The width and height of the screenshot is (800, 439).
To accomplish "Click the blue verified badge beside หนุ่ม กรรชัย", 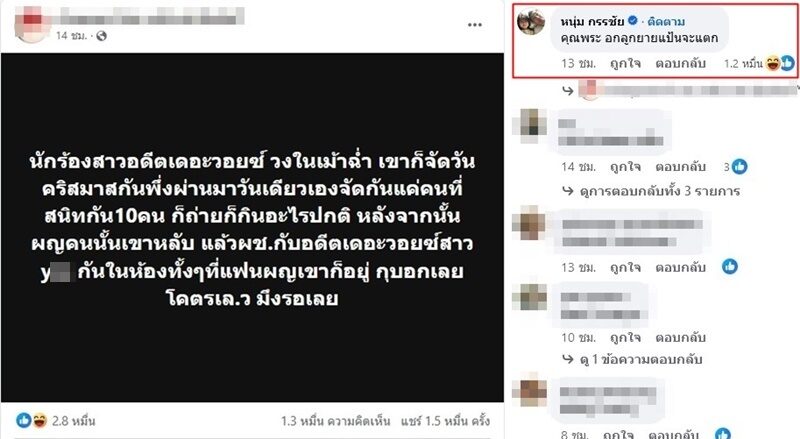I will point(633,20).
